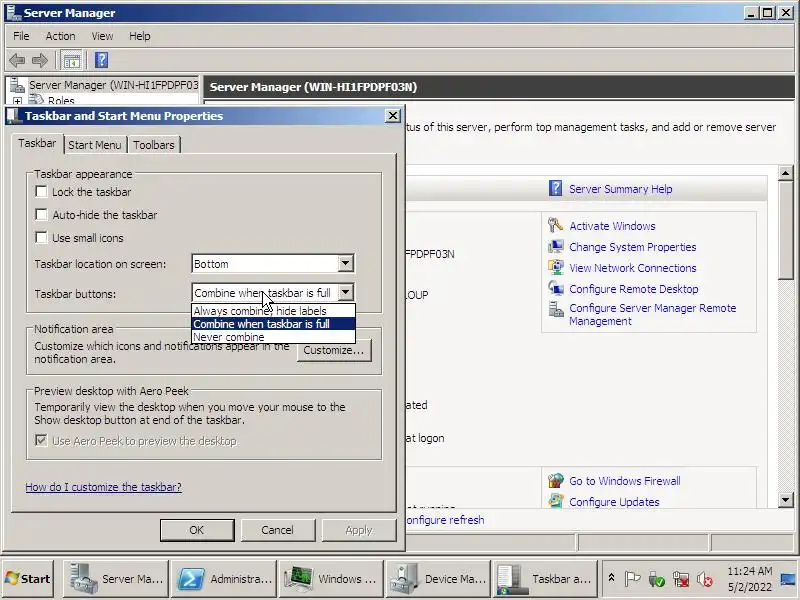Click the Server Manager tree root node icon
This screenshot has width=800, height=600.
(x=17, y=85)
